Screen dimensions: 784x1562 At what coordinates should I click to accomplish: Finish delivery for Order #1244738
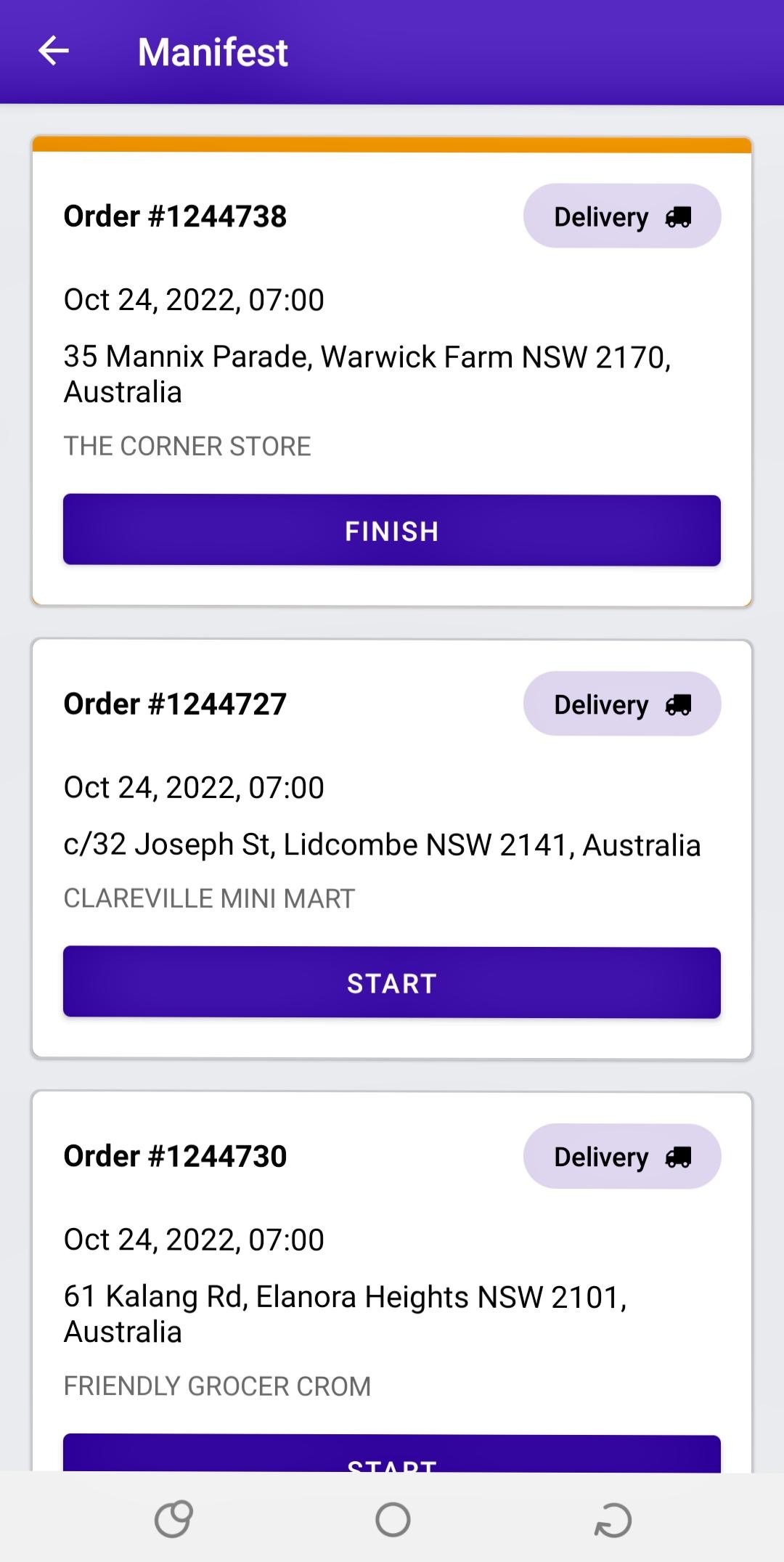392,530
